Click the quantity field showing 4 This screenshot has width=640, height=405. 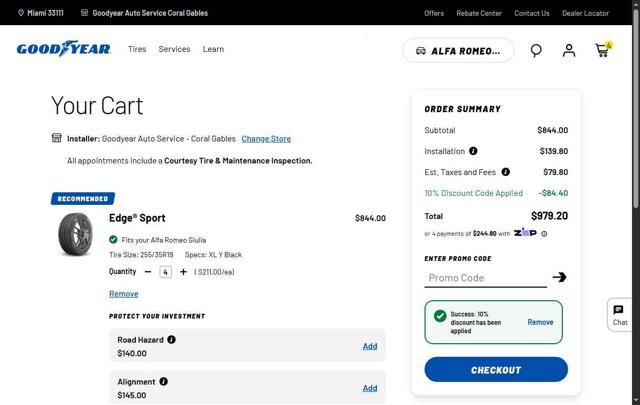coord(165,272)
